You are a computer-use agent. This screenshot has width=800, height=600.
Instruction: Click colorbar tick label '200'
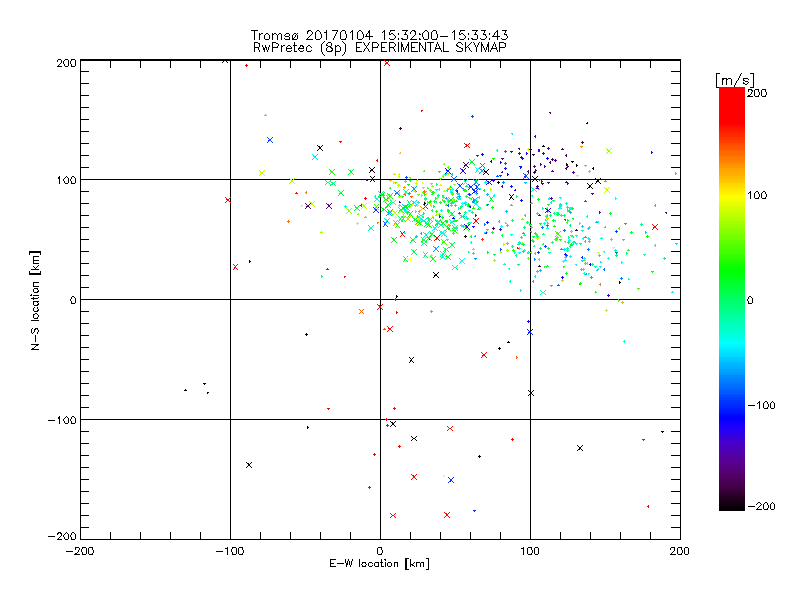757,93
